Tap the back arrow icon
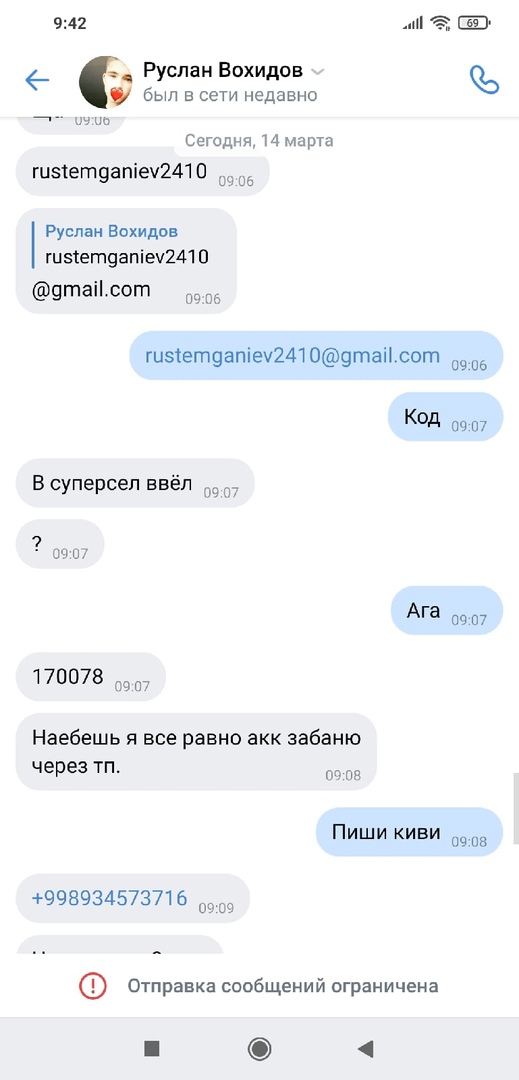Image resolution: width=519 pixels, height=1080 pixels. (37, 81)
